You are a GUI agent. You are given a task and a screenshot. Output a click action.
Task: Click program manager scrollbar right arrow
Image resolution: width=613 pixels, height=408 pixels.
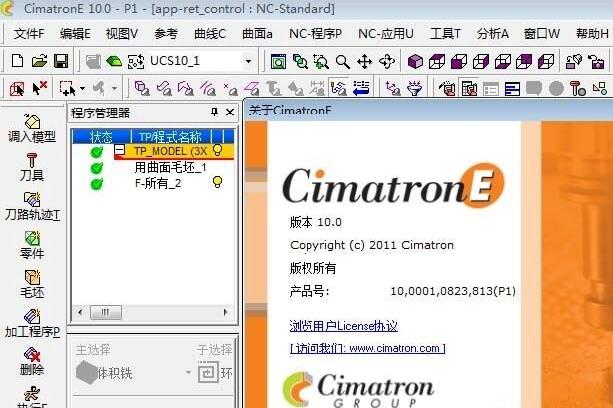pyautogui.click(x=226, y=312)
